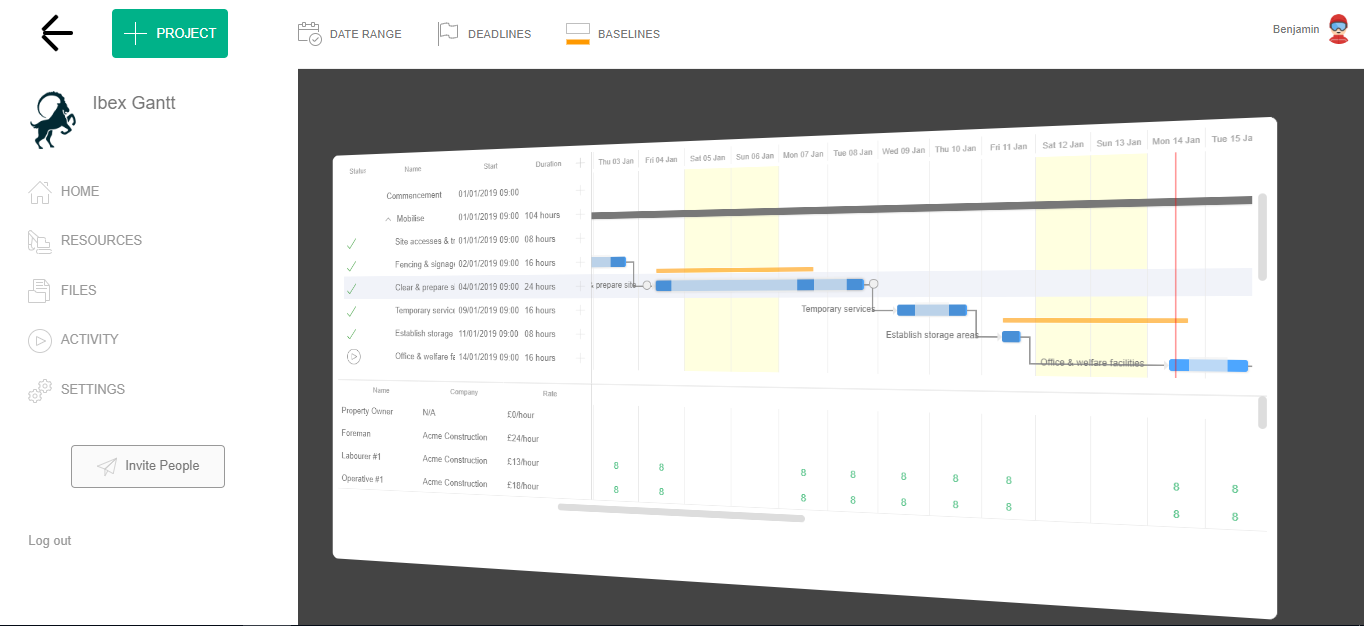Click the Duration column header
This screenshot has height=626, width=1364.
(x=548, y=164)
